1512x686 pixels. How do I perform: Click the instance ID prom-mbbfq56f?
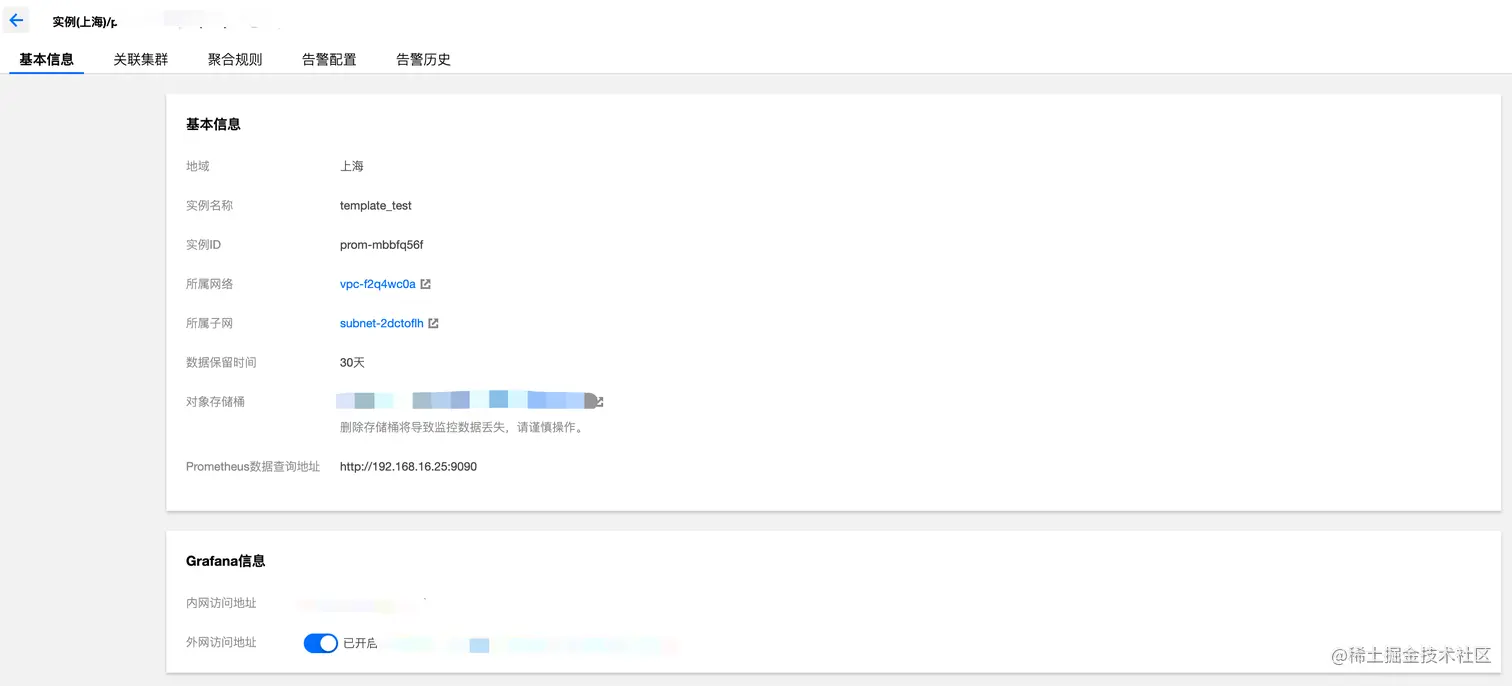(382, 245)
